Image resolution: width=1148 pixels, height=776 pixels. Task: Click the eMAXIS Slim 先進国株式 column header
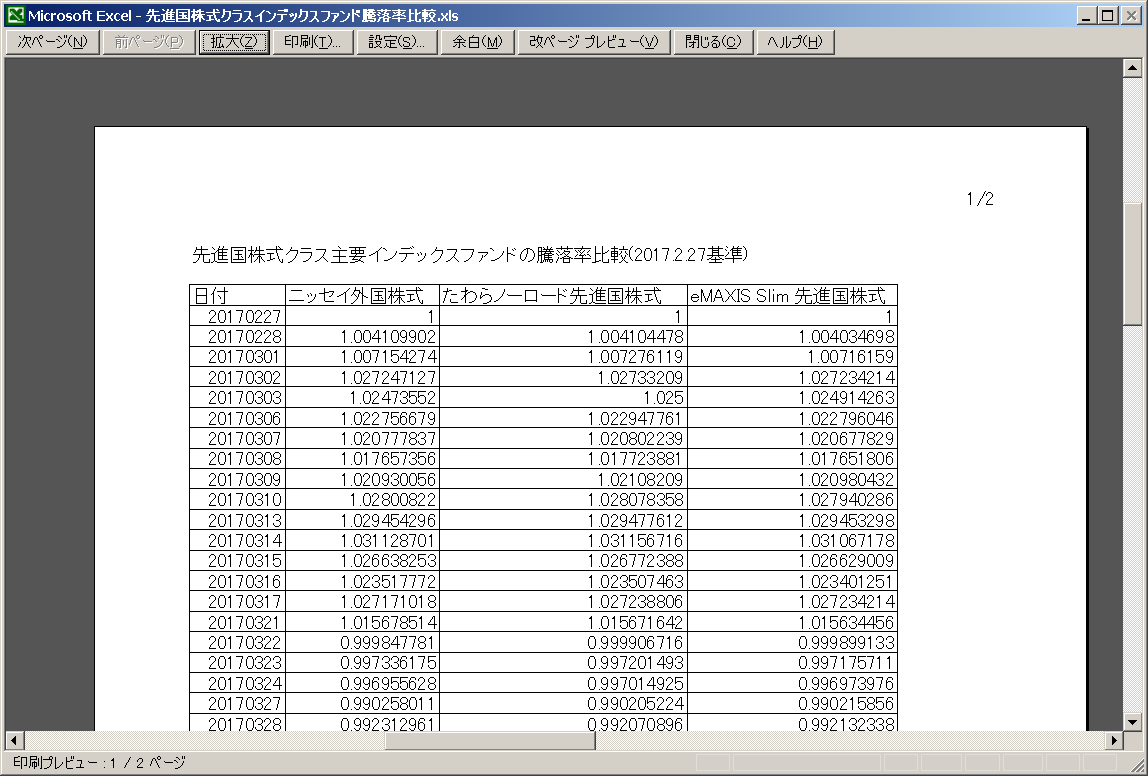coord(792,295)
